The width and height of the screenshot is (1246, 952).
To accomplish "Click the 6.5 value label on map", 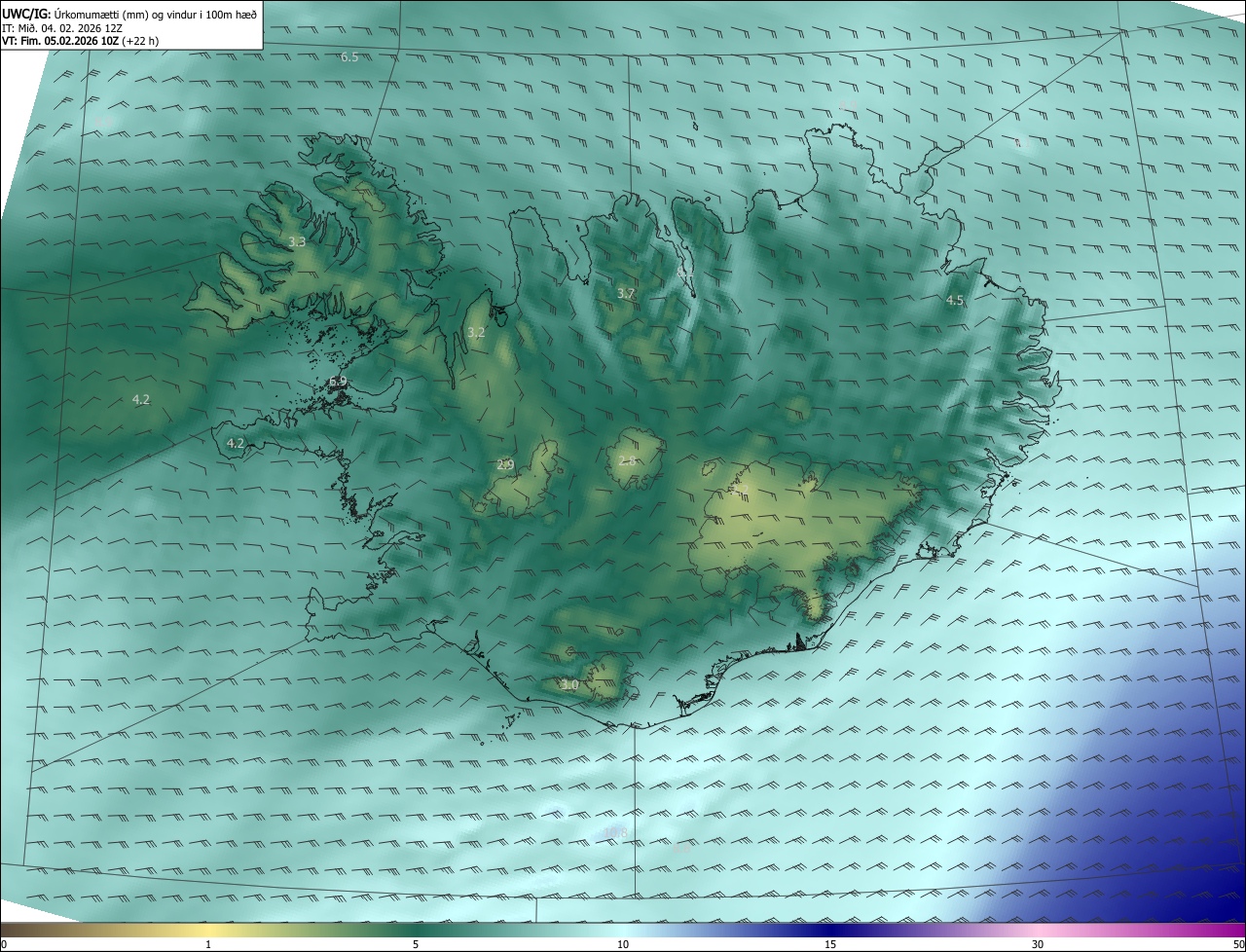I will point(349,57).
